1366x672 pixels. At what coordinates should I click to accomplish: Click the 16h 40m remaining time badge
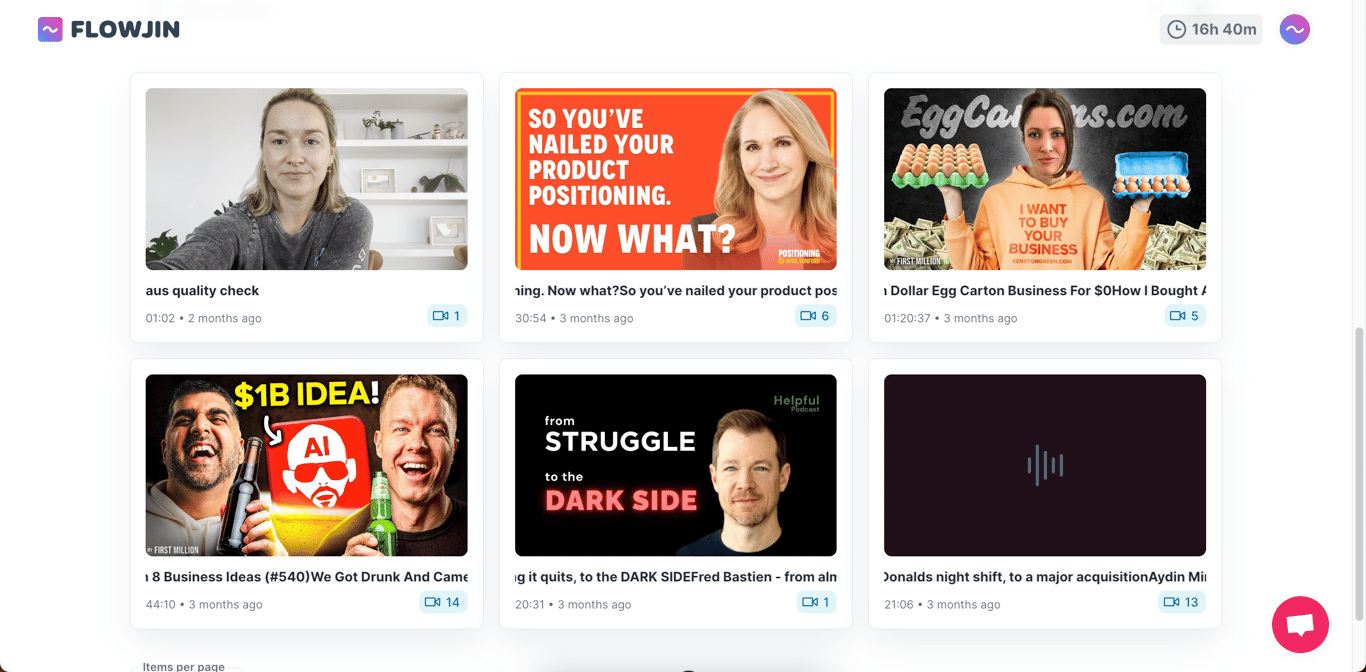point(1211,30)
